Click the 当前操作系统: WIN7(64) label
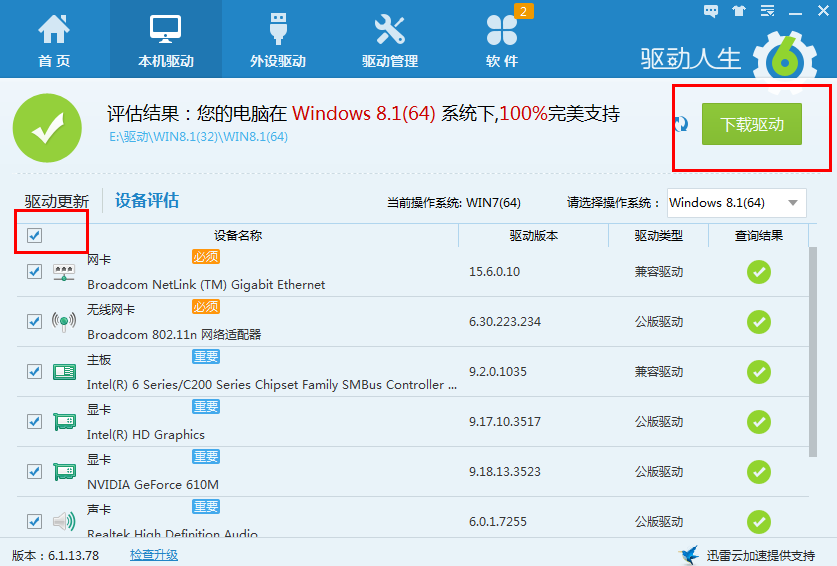The width and height of the screenshot is (837, 566). (454, 203)
